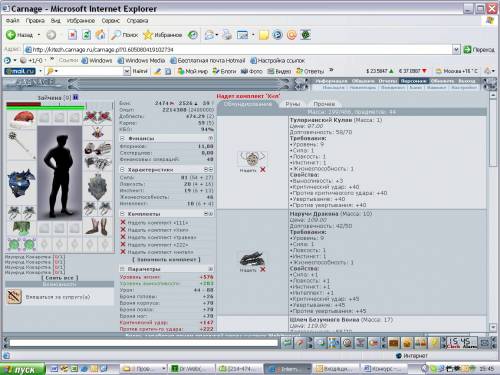Click the browser address URL field
Image resolution: width=500 pixels, height=375 pixels.
click(238, 50)
